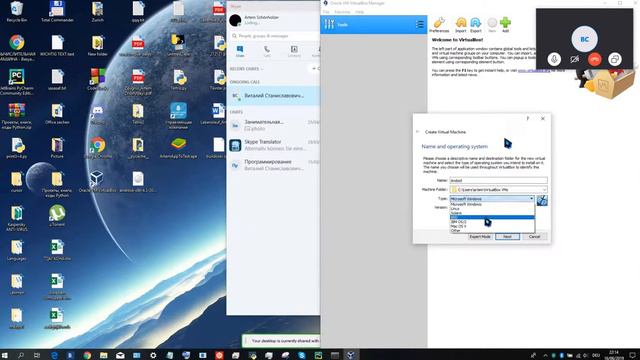The height and width of the screenshot is (360, 640).
Task: Choose Microsoft Windows from the Type list
Action: pyautogui.click(x=492, y=204)
